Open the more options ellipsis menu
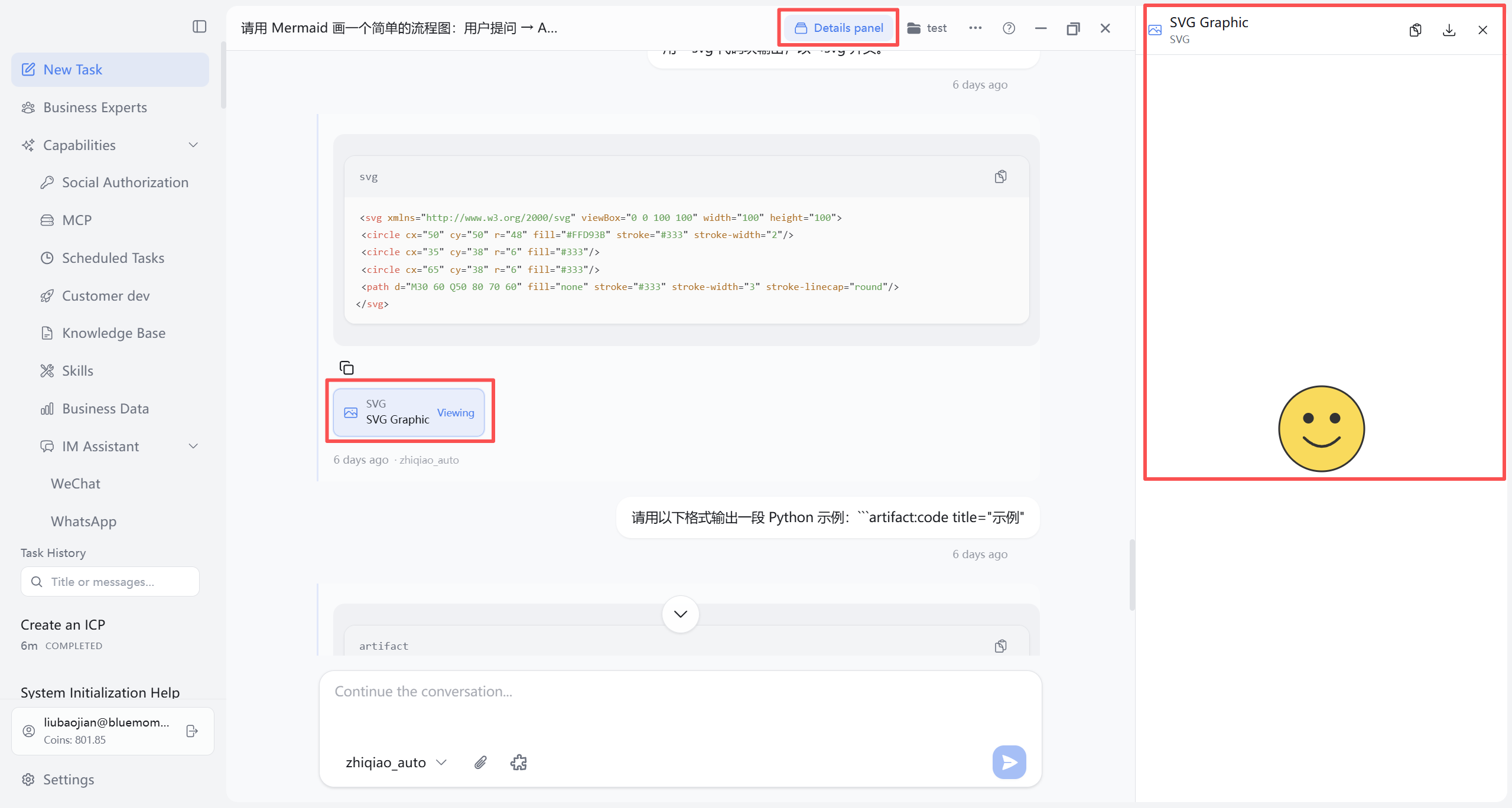 tap(975, 28)
